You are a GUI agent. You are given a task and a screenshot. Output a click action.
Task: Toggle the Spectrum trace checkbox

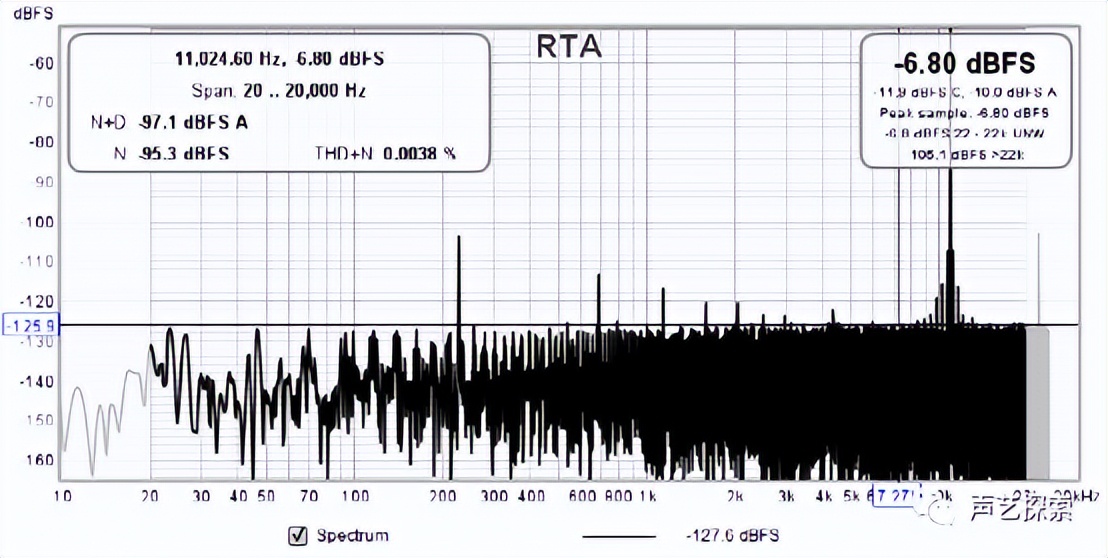point(297,536)
